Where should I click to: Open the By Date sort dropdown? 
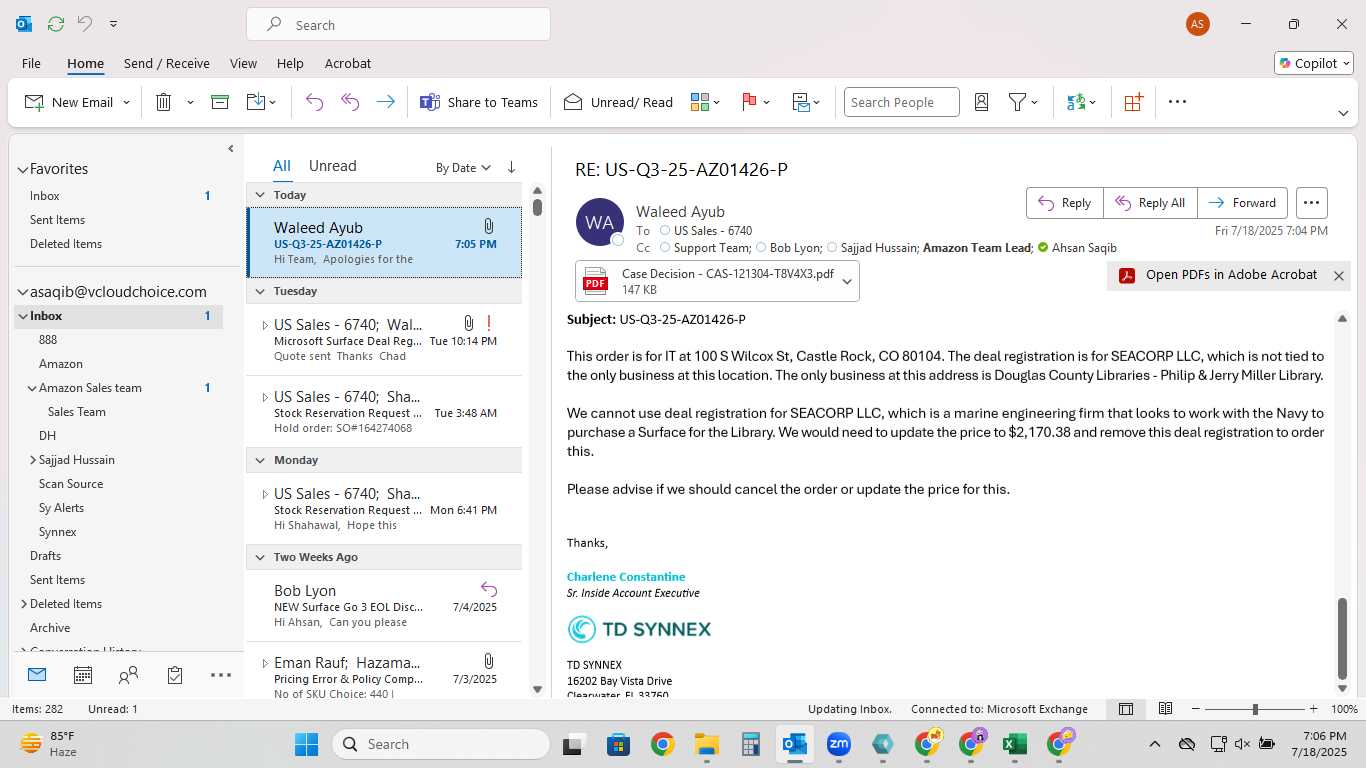point(463,167)
